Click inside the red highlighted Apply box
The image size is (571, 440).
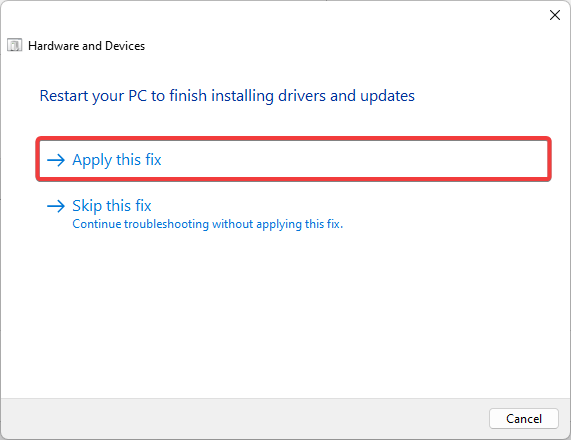pos(294,160)
